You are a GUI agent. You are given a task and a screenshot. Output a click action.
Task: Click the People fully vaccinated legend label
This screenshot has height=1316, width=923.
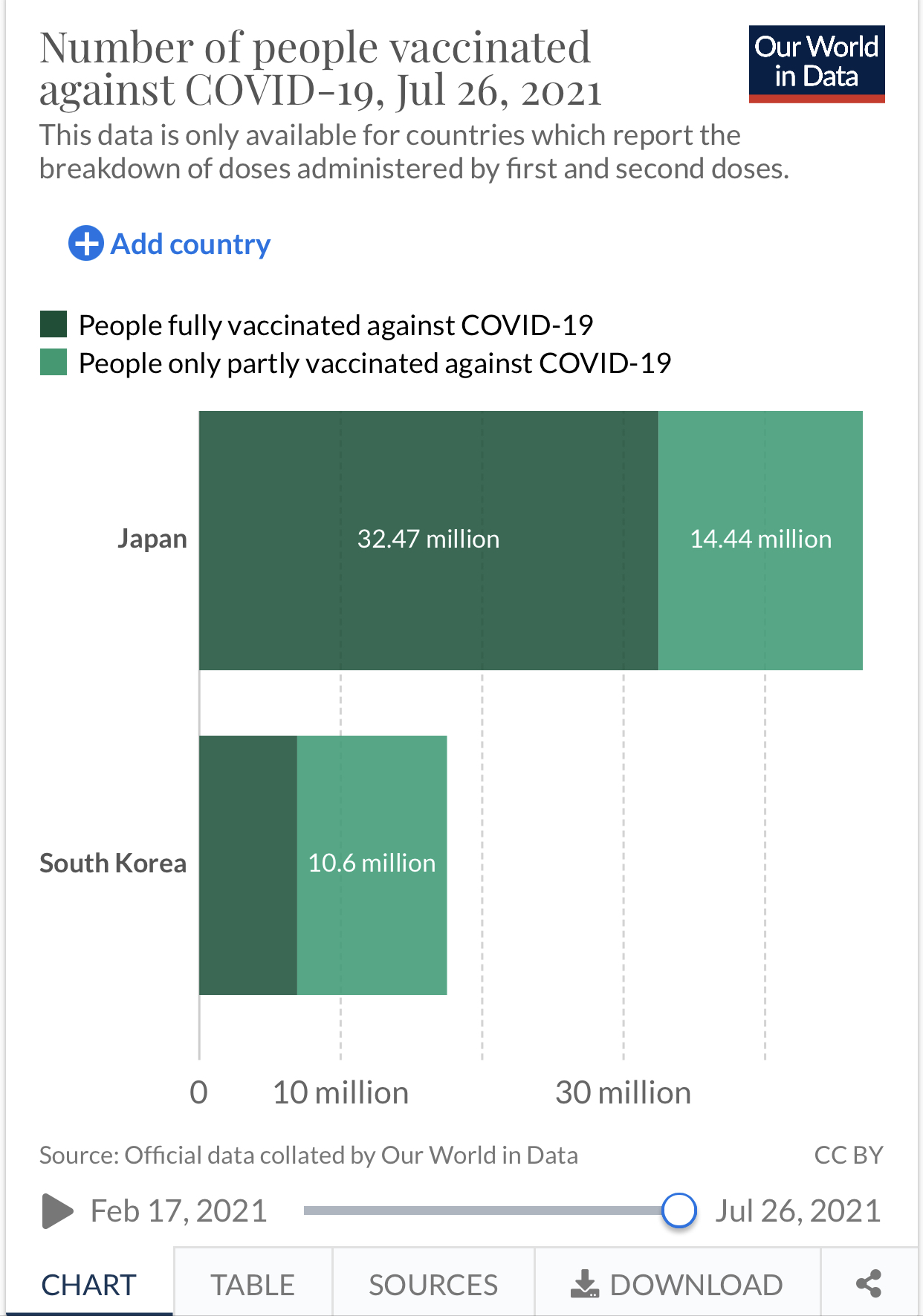(336, 325)
